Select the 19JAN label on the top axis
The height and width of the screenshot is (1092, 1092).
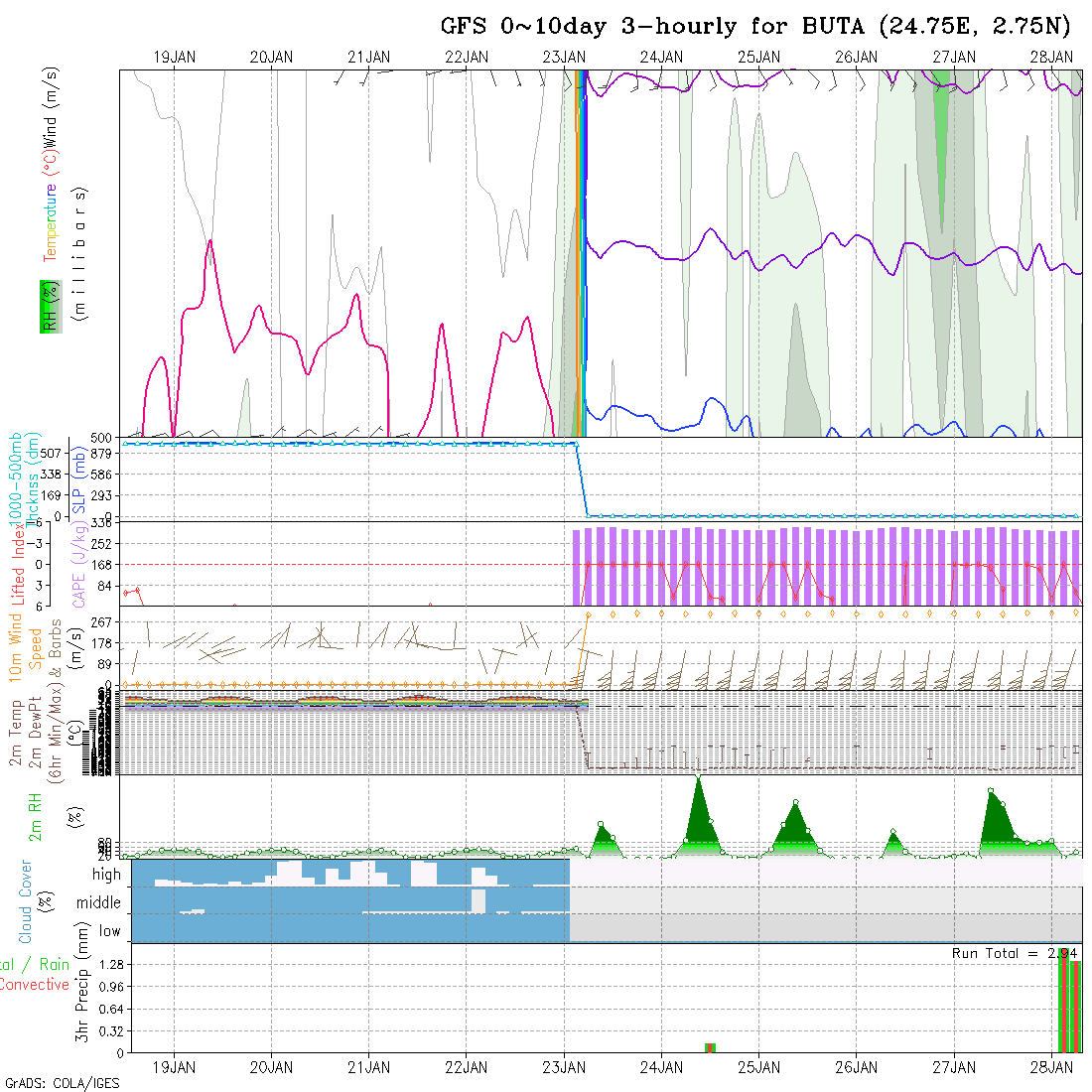point(174,58)
